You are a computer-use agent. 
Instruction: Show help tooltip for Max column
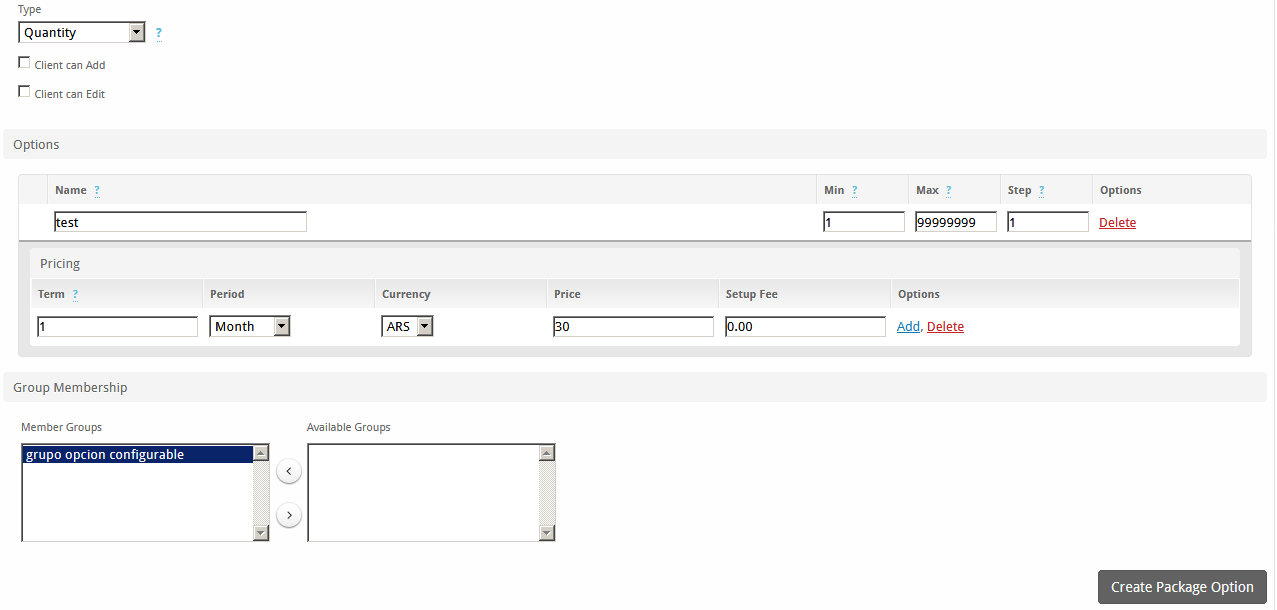click(948, 190)
